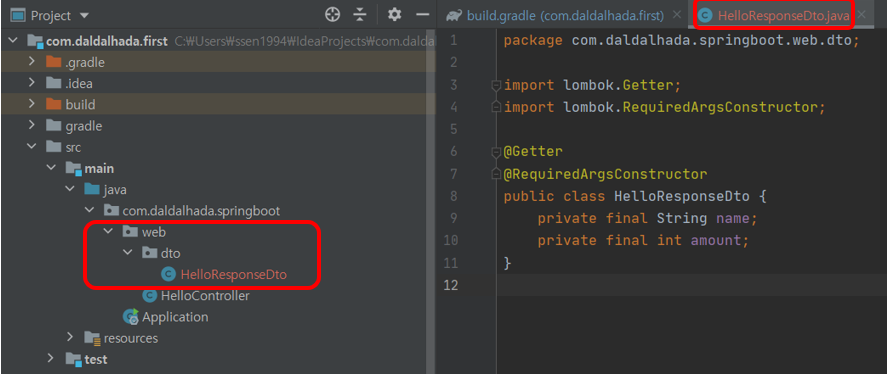Click the Application run-class icon
This screenshot has height=376, width=887.
click(131, 317)
